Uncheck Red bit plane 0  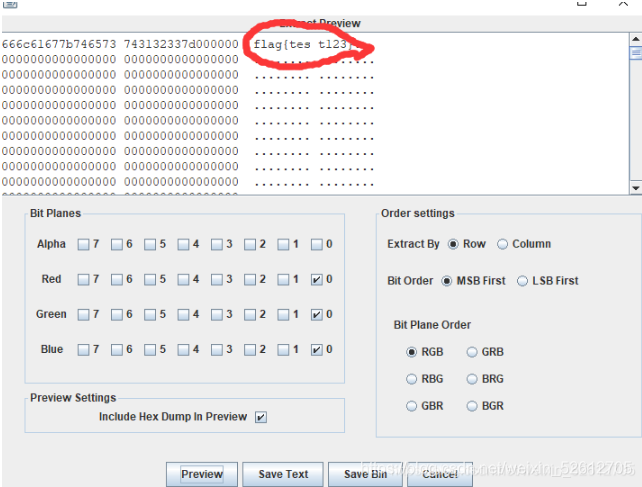tap(316, 280)
